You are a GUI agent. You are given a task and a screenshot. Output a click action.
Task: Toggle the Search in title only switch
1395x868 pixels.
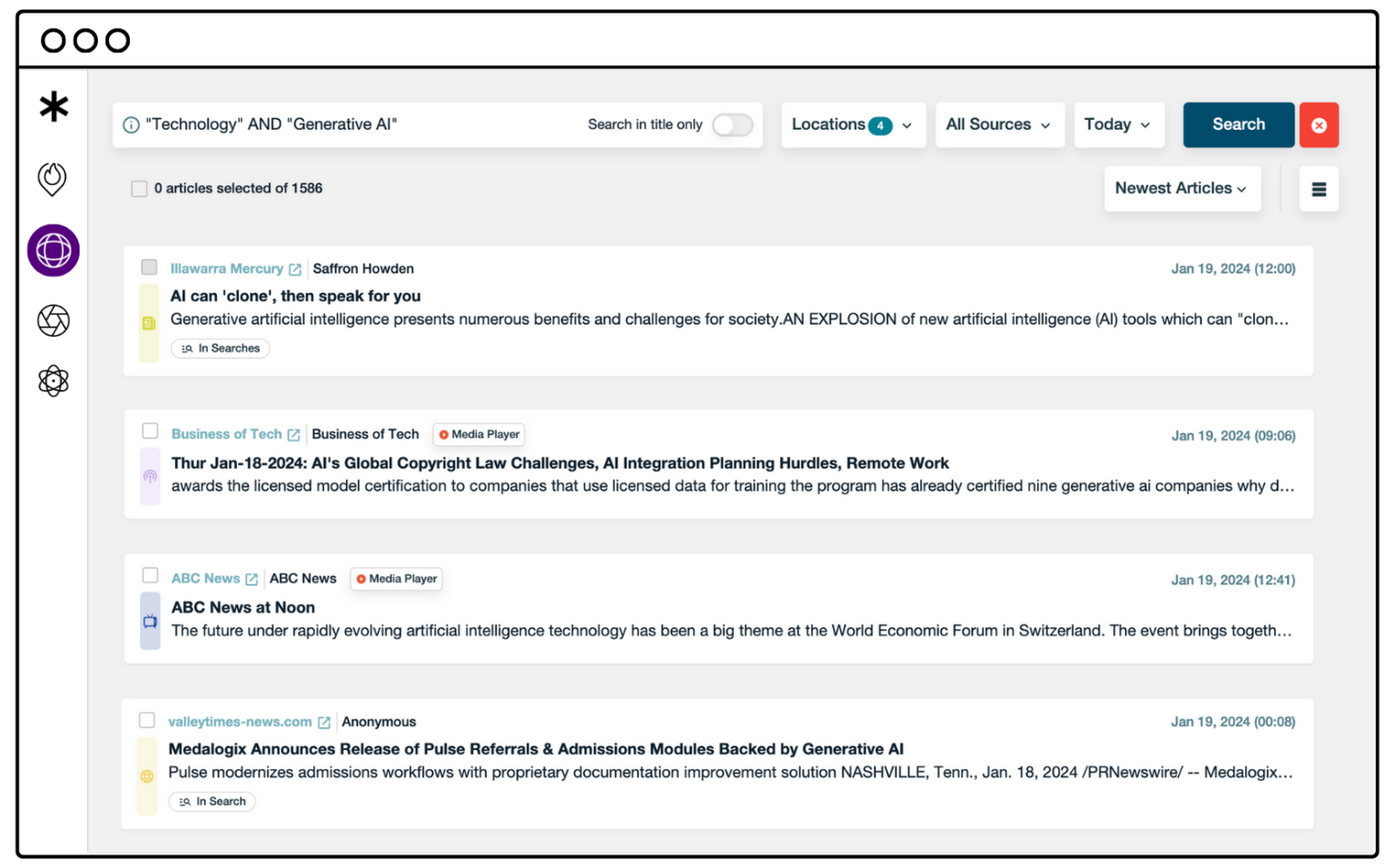(x=732, y=125)
